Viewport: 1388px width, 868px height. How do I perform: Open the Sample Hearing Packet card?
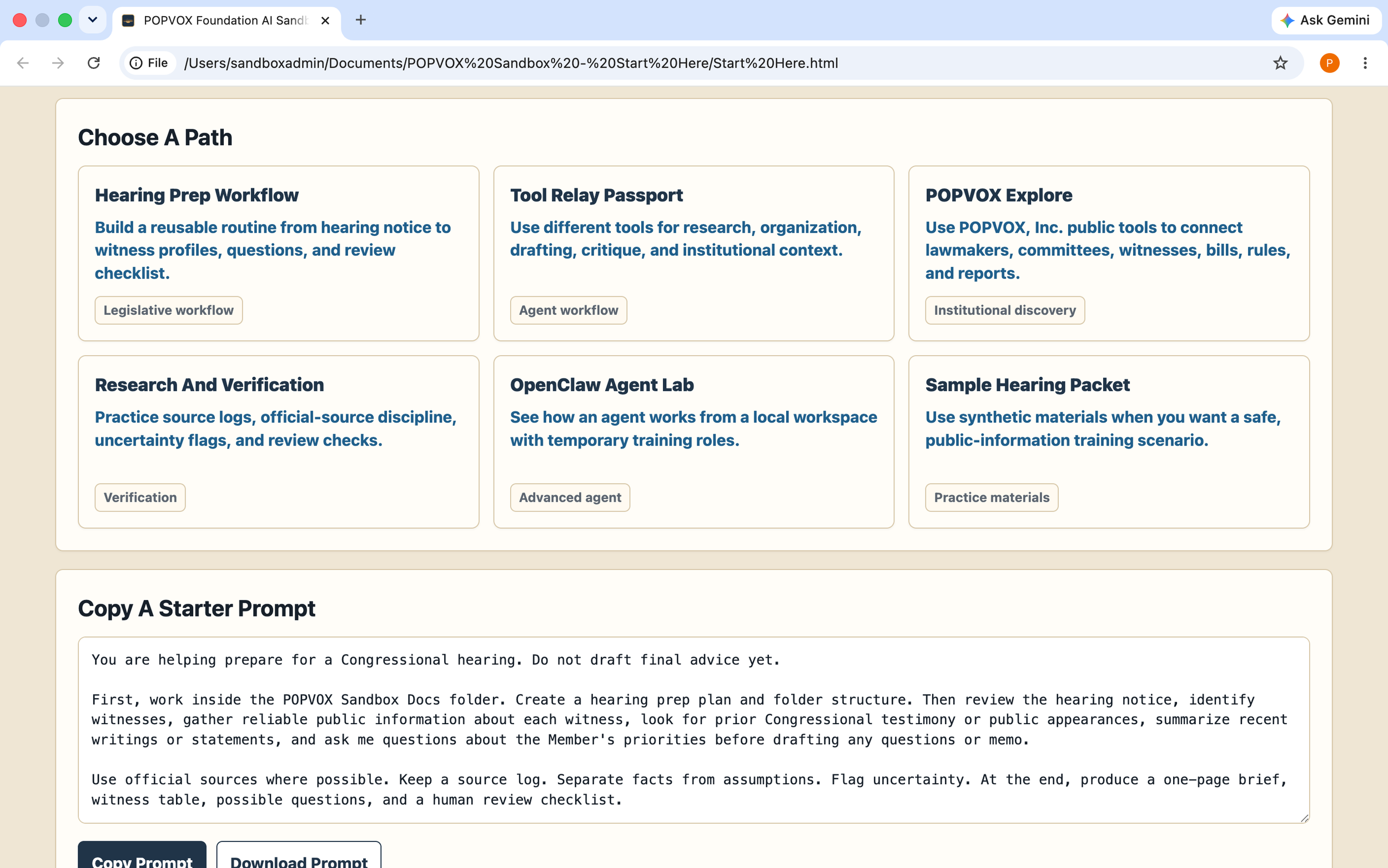tap(1109, 441)
